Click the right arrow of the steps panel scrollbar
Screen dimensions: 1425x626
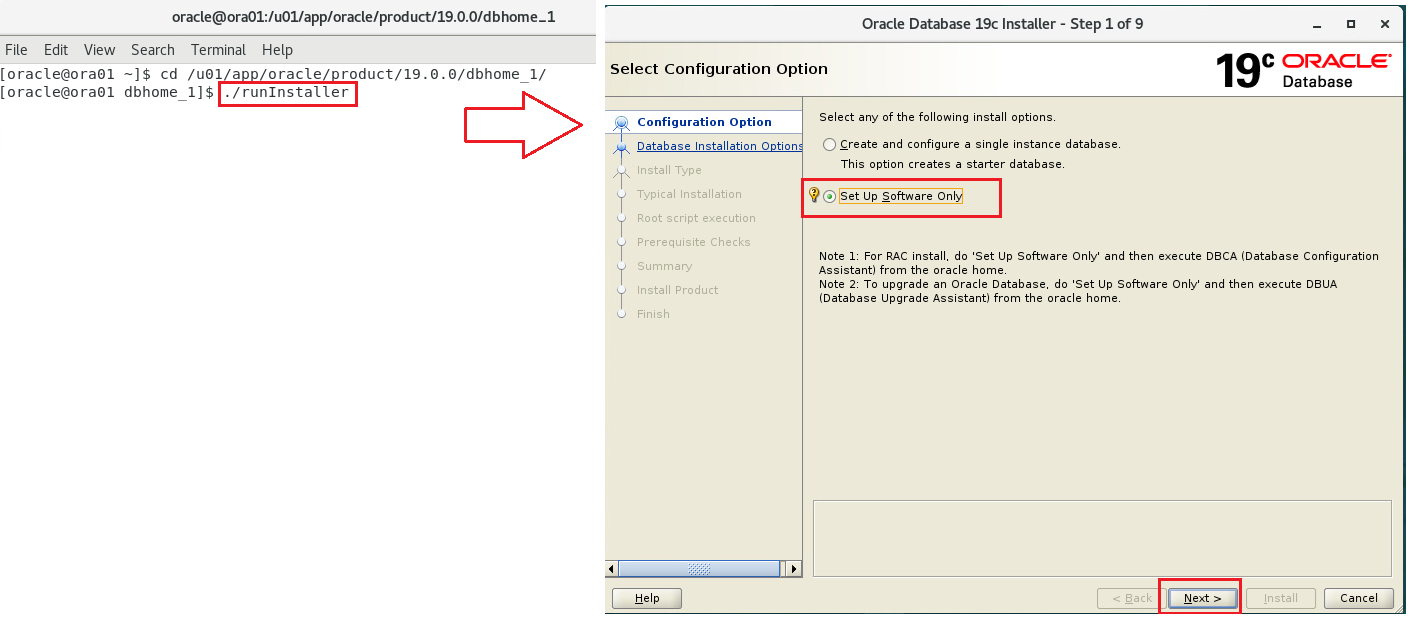(x=794, y=569)
